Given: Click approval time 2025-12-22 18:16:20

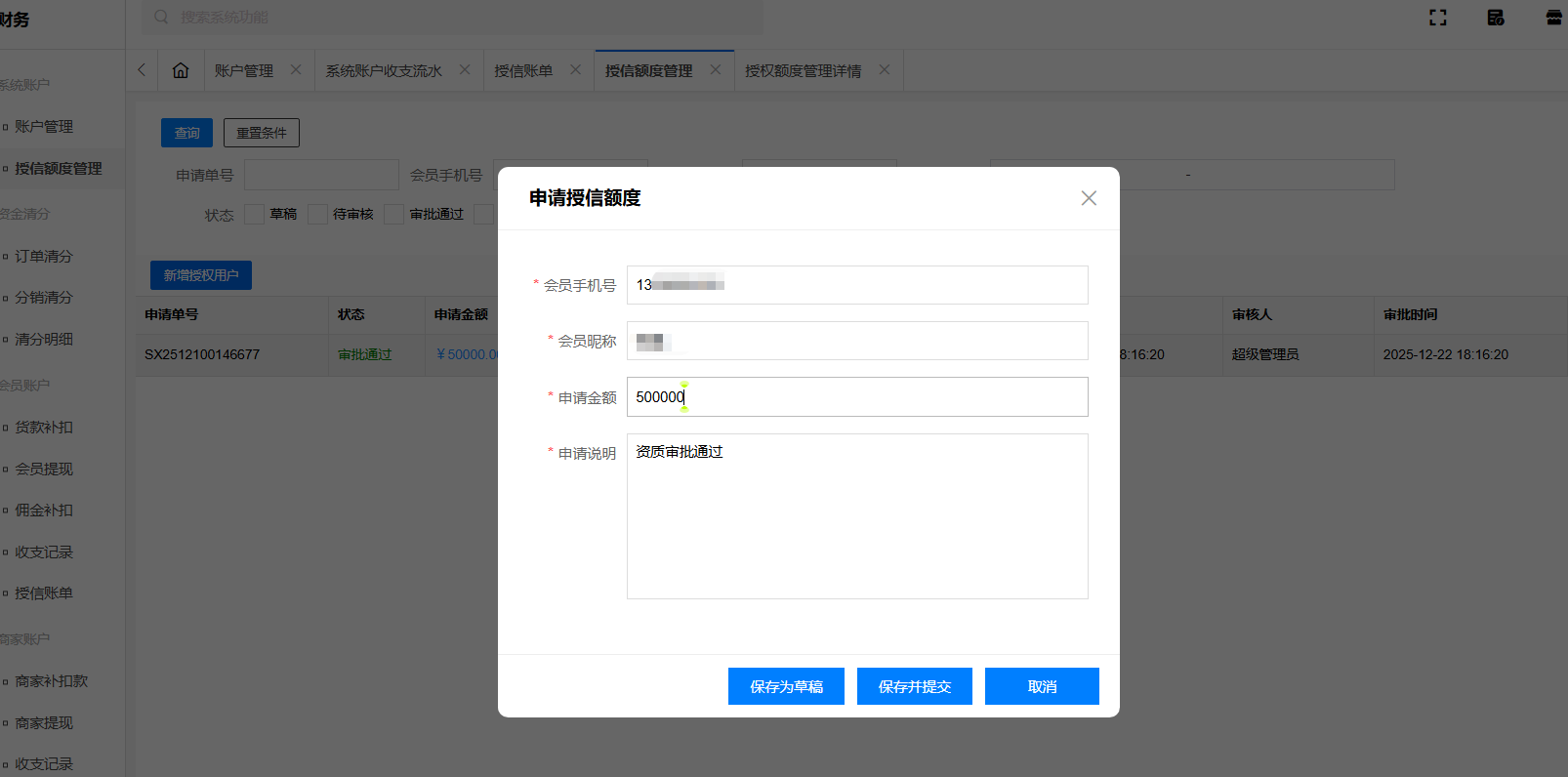Looking at the screenshot, I should click(x=1446, y=354).
